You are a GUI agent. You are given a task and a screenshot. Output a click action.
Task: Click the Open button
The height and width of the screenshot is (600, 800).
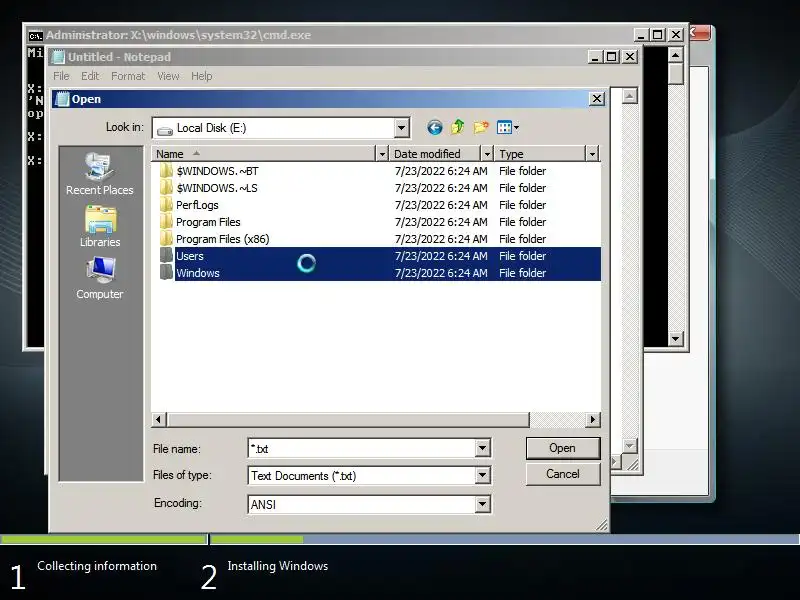[563, 448]
